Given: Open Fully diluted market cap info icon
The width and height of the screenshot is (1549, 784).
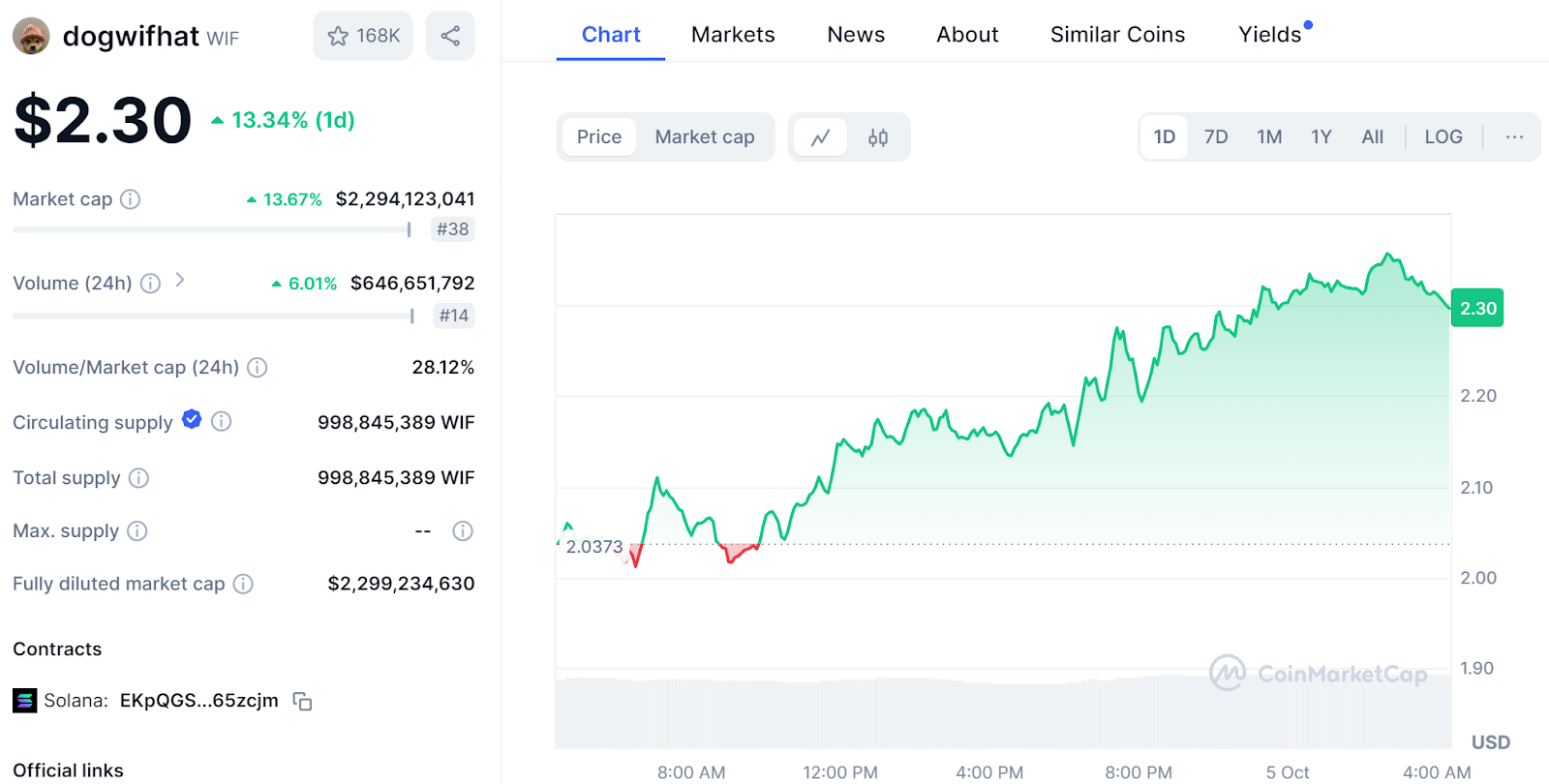Looking at the screenshot, I should (x=243, y=584).
